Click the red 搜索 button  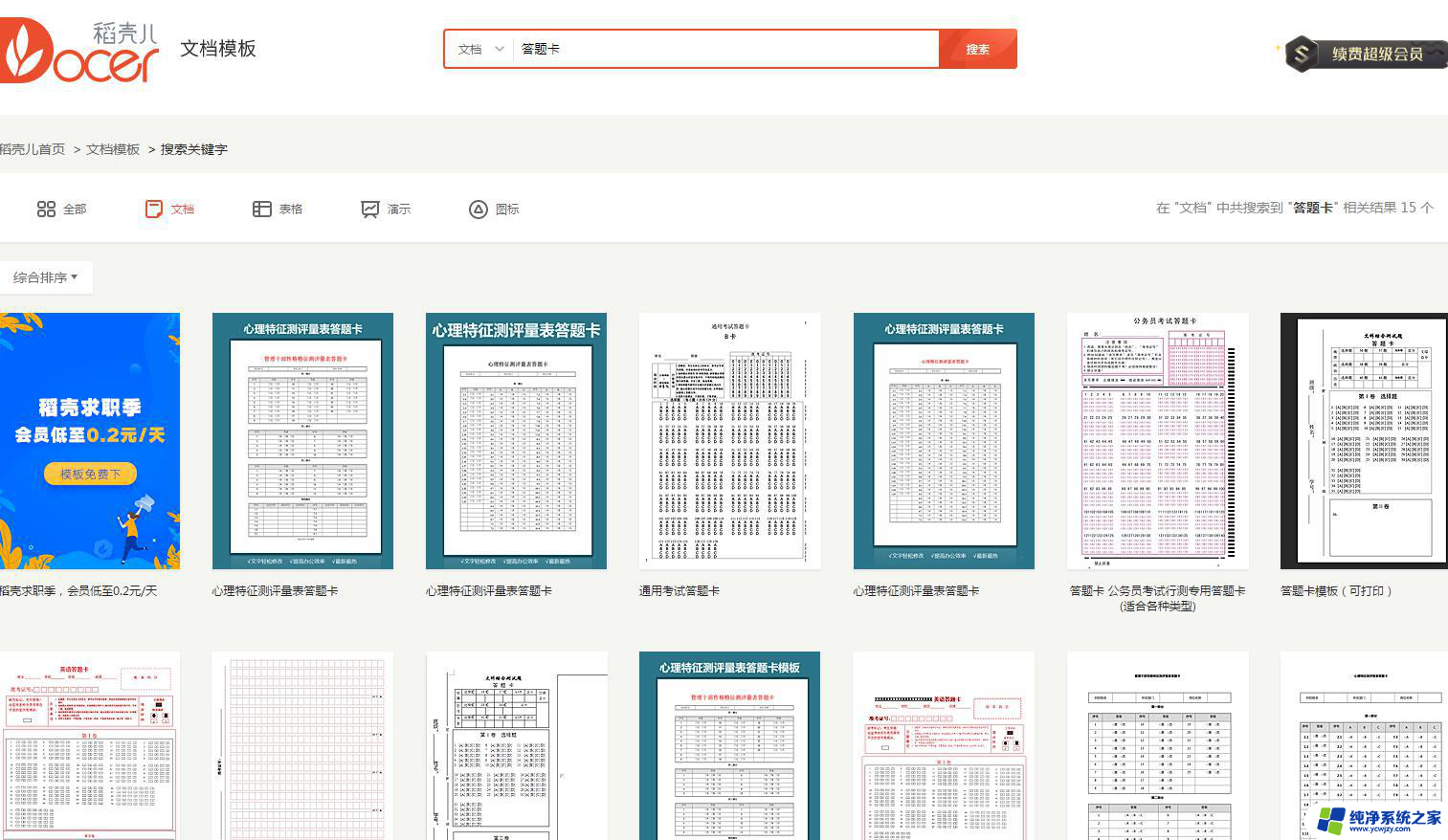click(977, 49)
